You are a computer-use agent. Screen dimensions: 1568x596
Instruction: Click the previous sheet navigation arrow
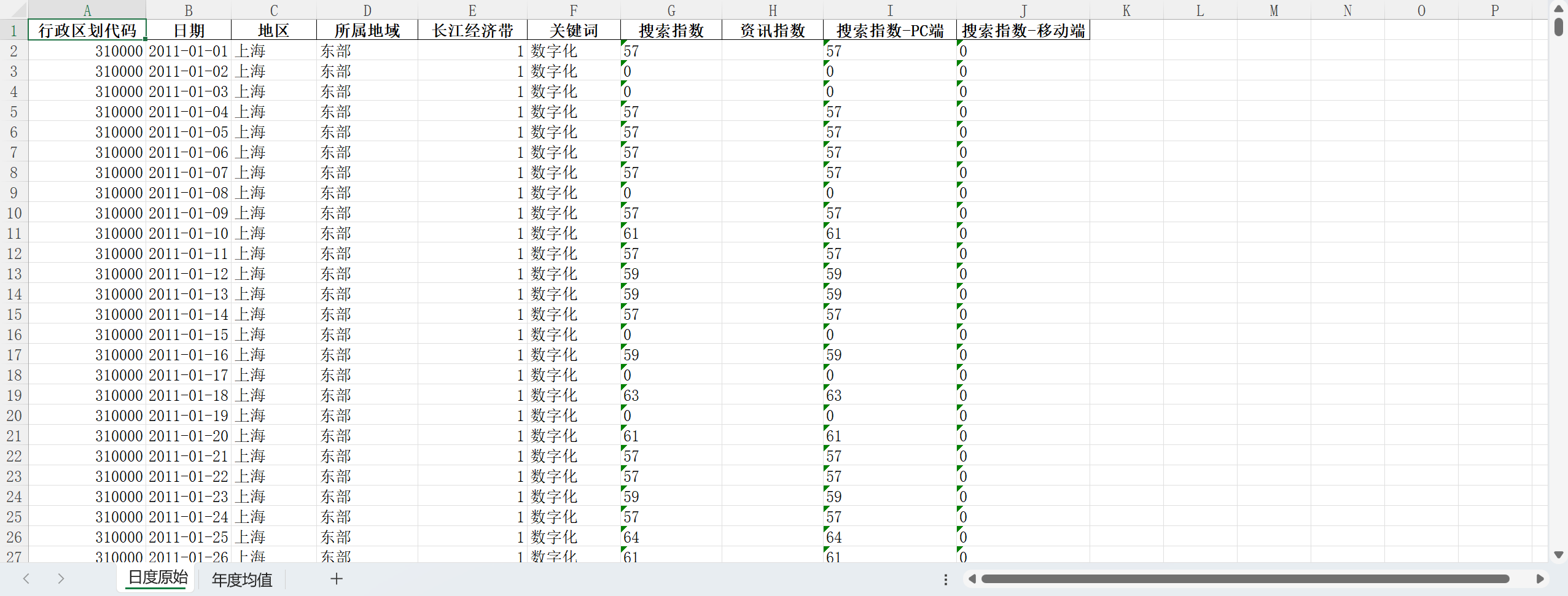26,579
